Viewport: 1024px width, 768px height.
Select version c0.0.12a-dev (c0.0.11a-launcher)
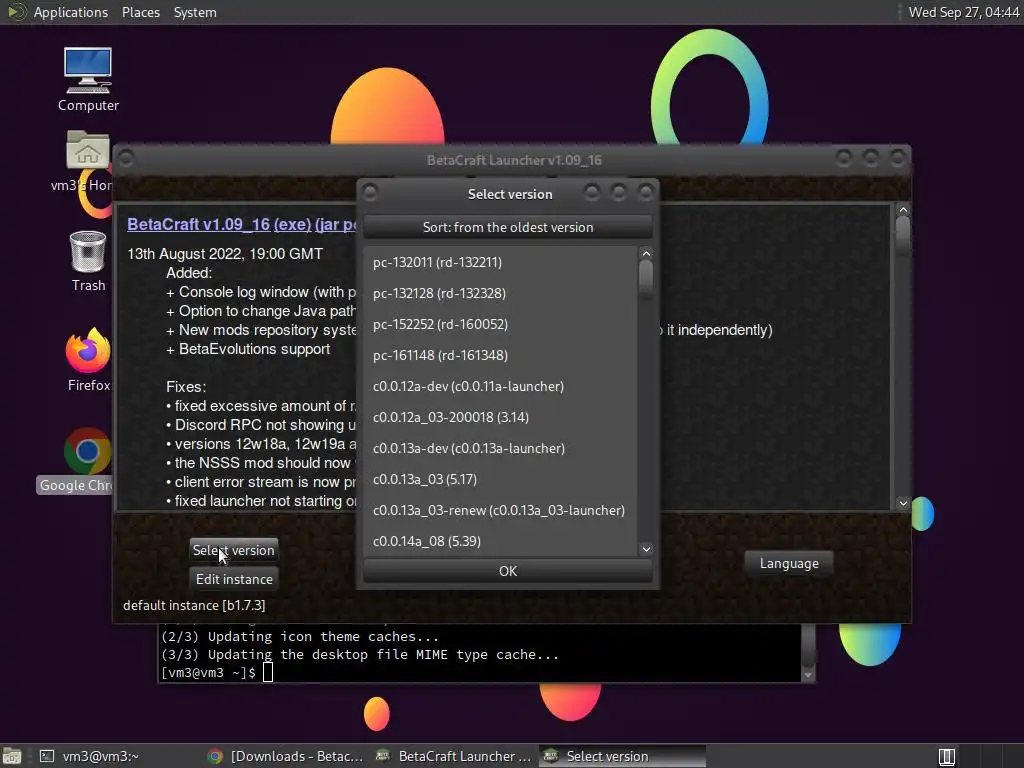coord(500,386)
